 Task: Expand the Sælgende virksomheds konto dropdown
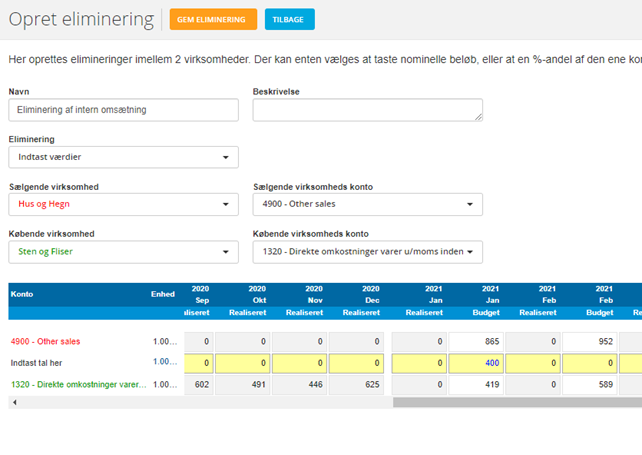367,204
